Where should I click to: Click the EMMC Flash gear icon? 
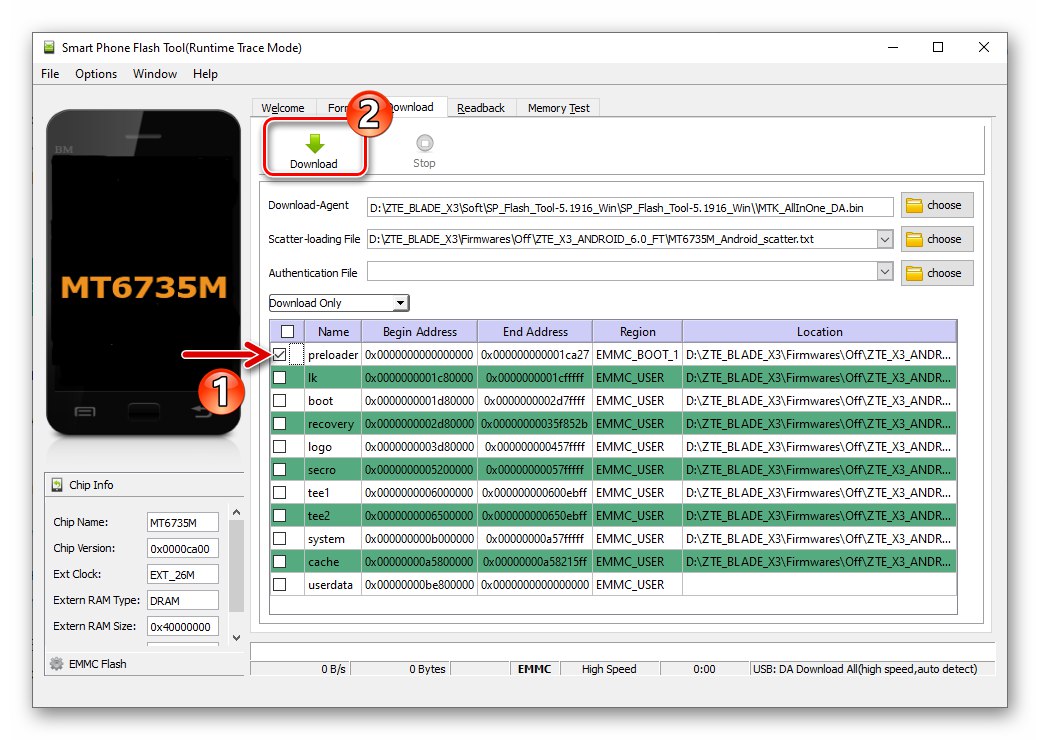coord(56,663)
